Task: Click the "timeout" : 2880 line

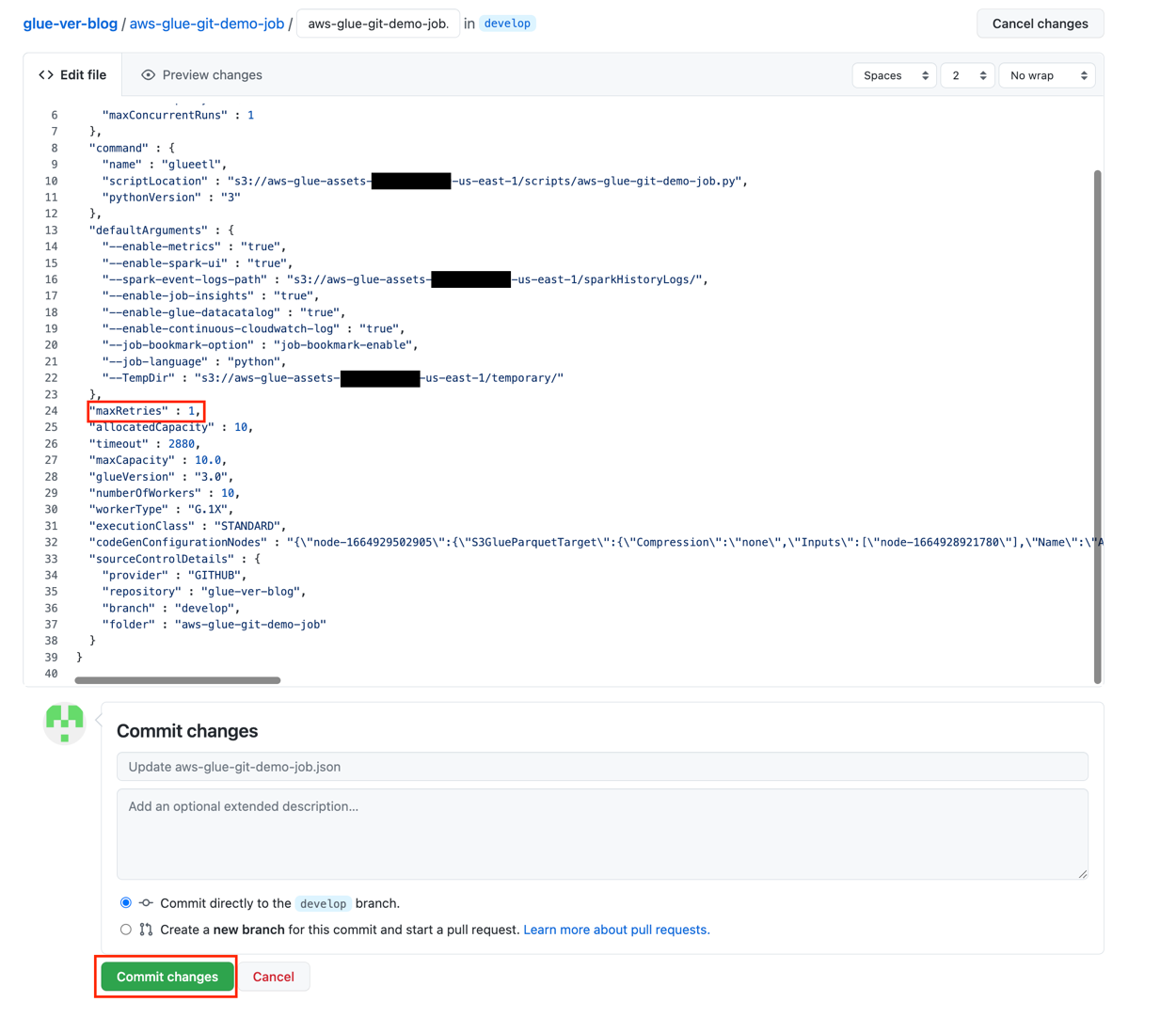Action: pyautogui.click(x=145, y=444)
